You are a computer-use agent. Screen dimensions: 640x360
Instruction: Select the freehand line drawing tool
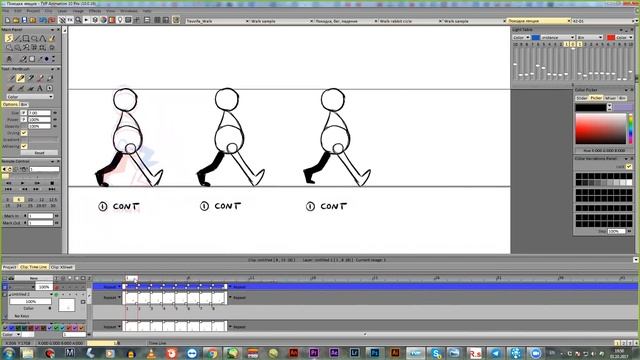coord(9,38)
